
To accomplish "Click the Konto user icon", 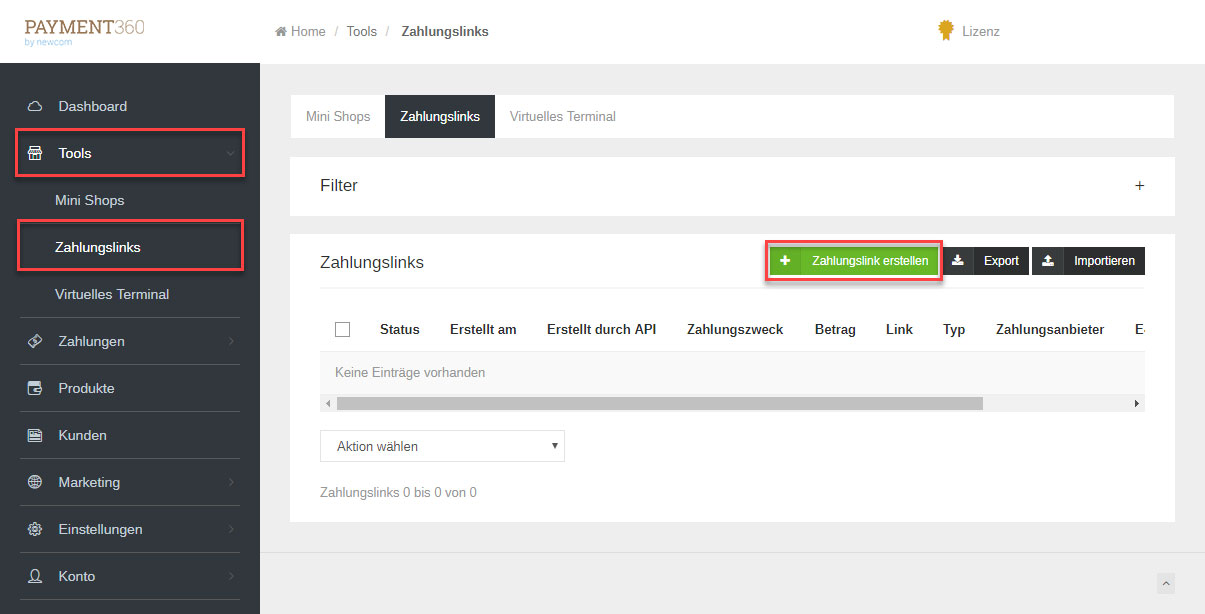I will 35,576.
